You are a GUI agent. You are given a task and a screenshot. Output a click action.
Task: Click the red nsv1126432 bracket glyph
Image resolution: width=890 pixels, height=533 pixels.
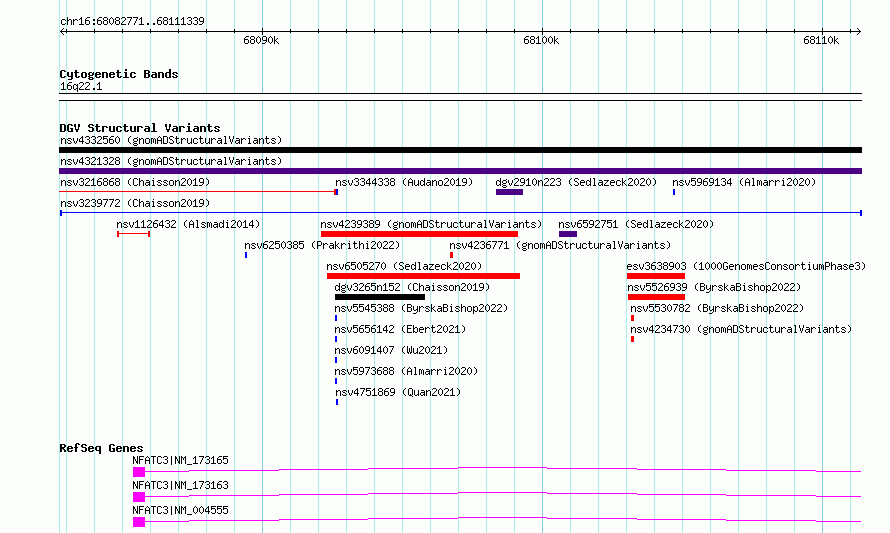(133, 234)
